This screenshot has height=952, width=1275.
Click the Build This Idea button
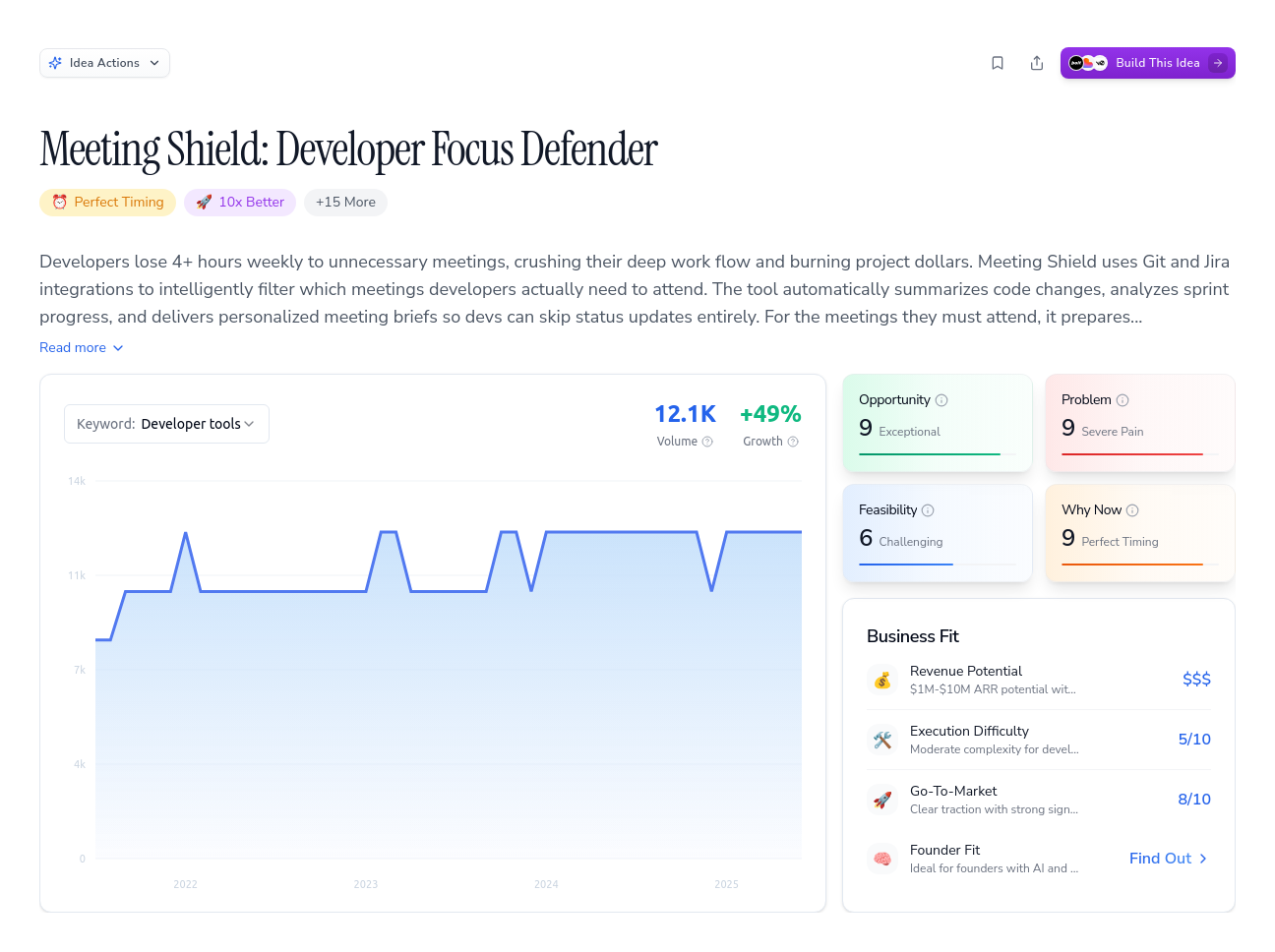coord(1148,63)
